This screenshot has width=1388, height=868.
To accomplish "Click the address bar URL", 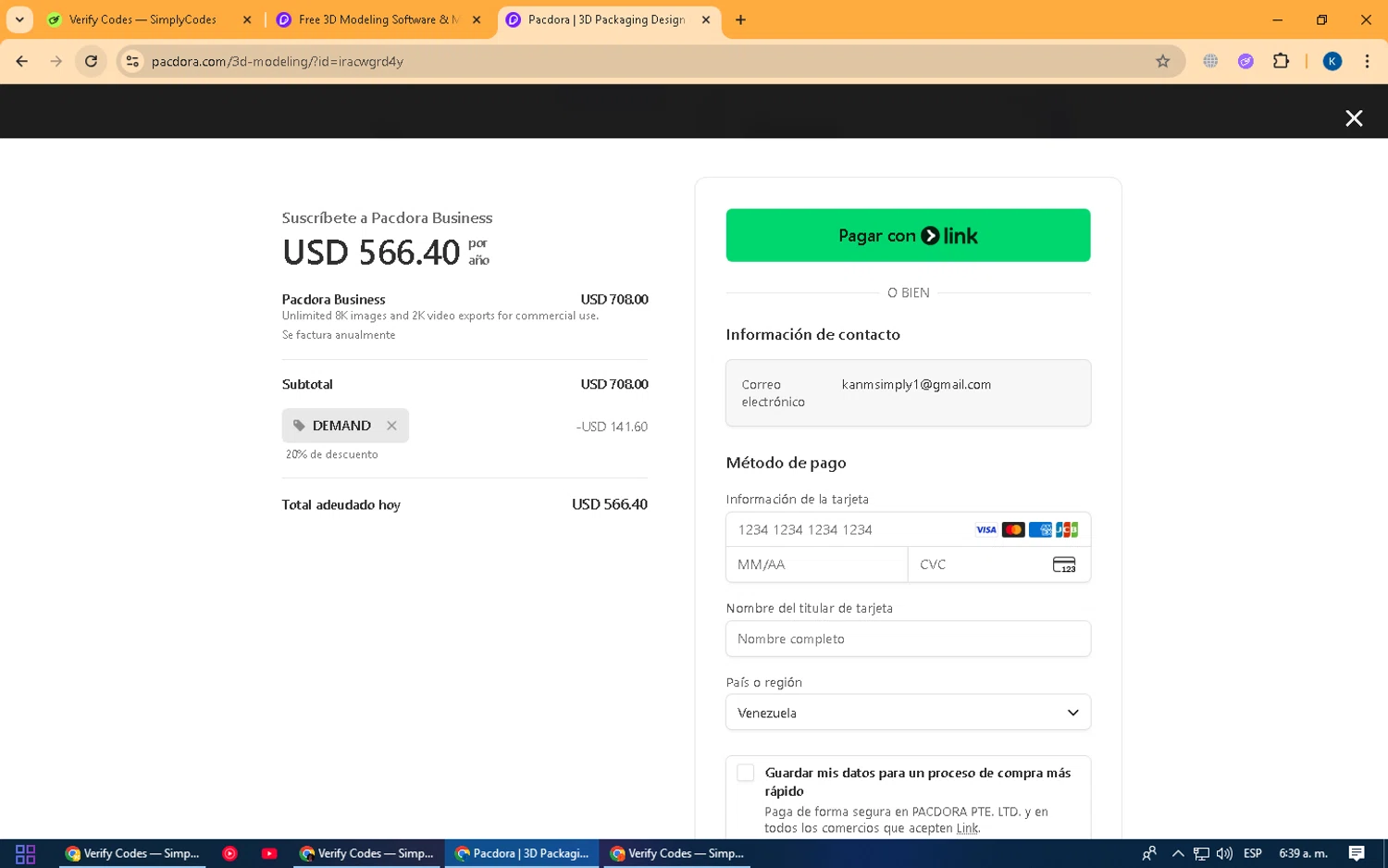I will coord(278,61).
